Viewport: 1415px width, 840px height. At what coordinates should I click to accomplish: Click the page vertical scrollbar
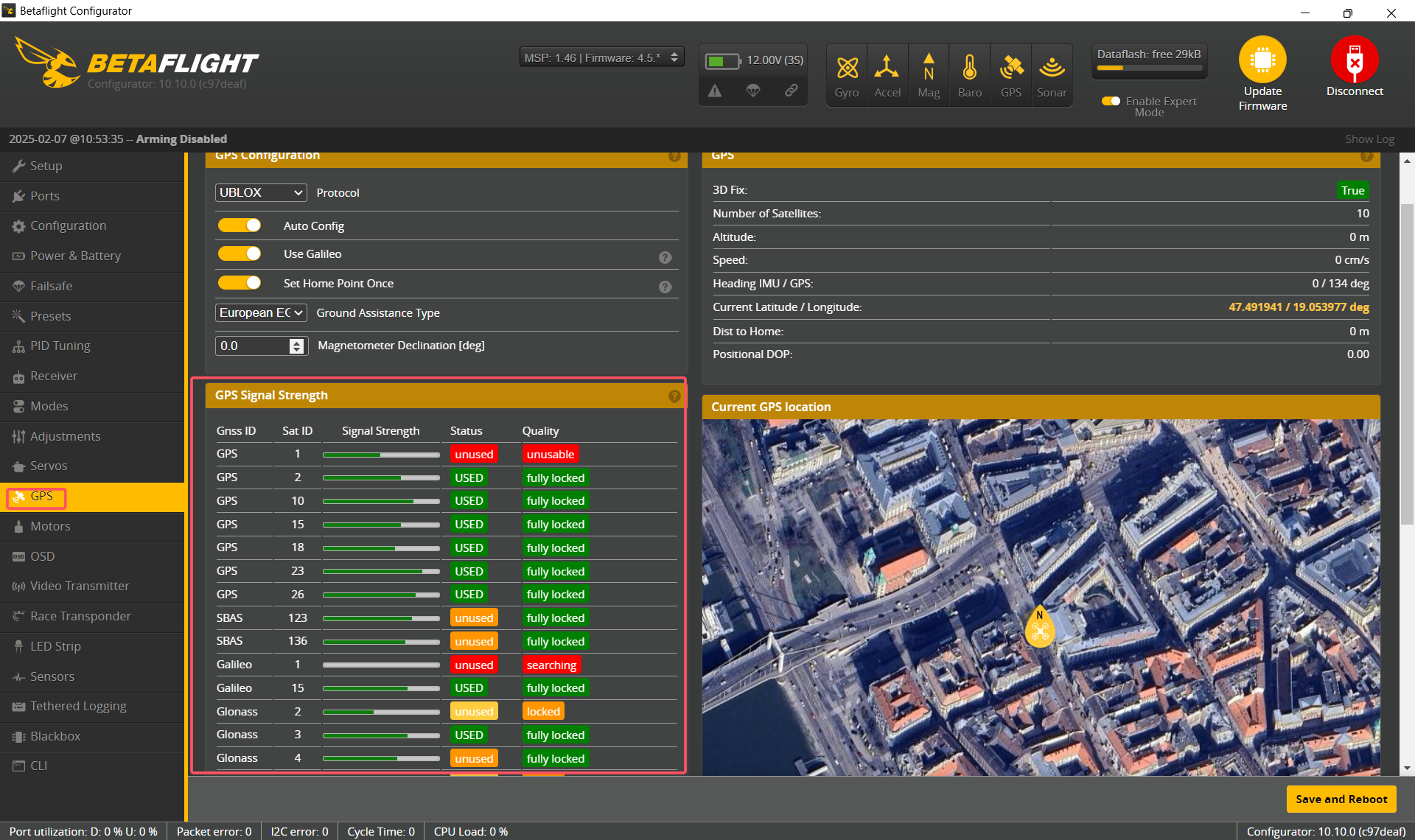click(1407, 365)
